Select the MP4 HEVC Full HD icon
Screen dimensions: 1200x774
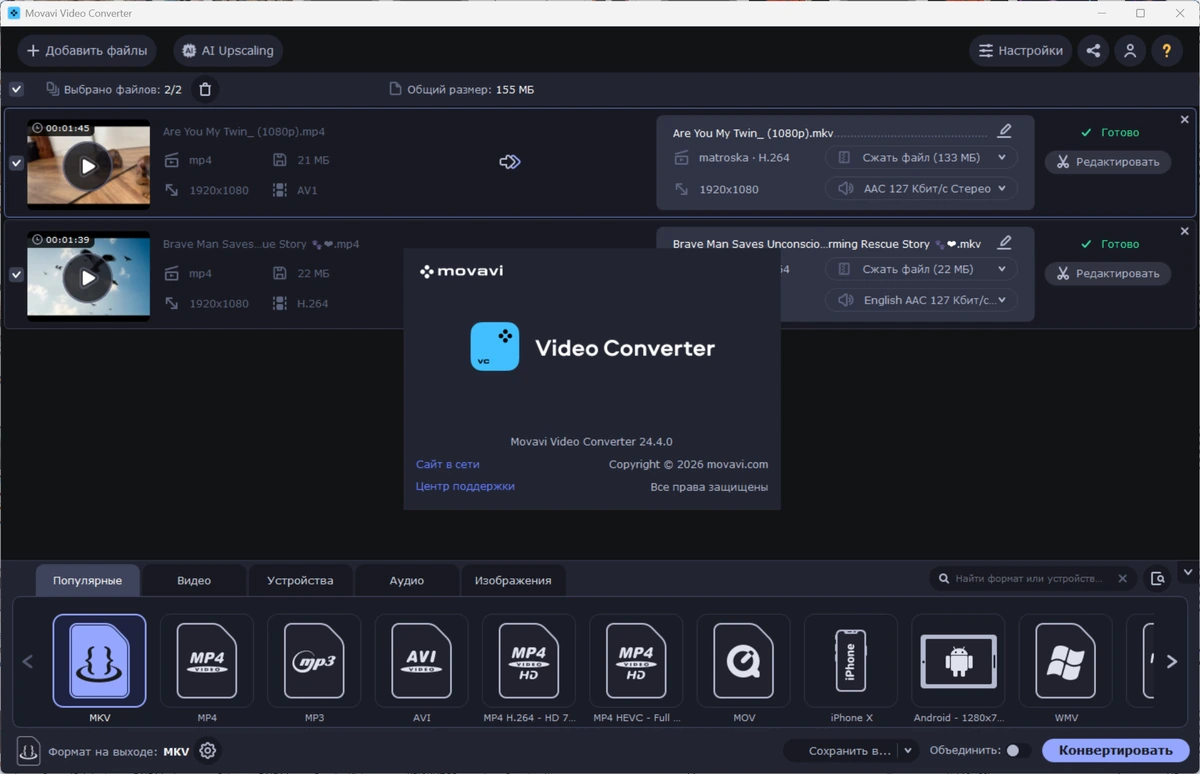tap(636, 661)
